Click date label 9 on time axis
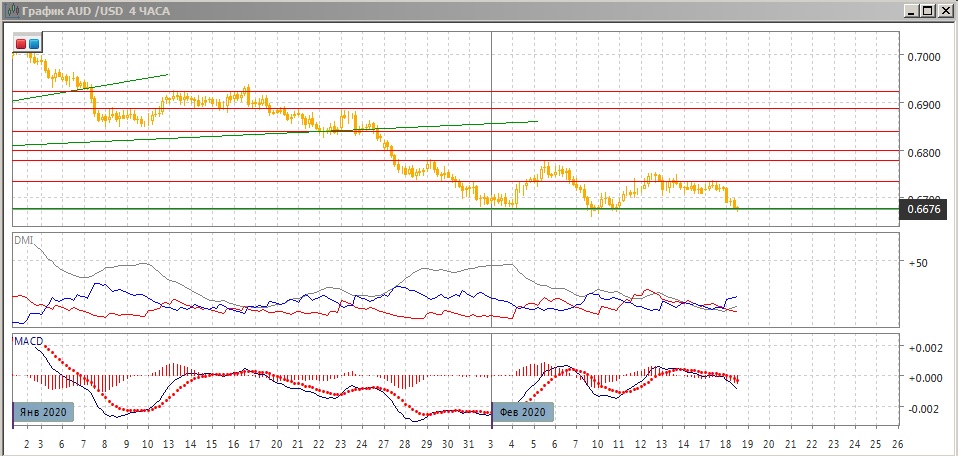958x456 pixels. click(x=126, y=444)
